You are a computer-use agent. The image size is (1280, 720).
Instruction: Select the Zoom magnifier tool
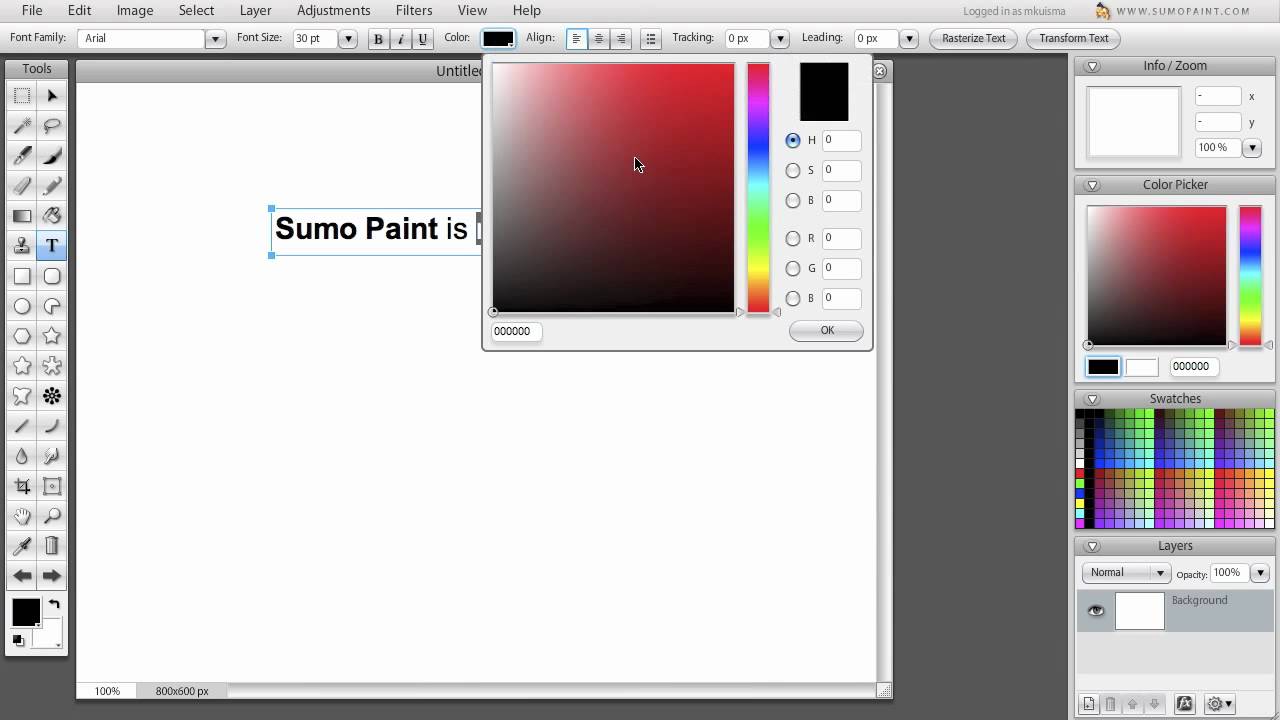(x=52, y=516)
